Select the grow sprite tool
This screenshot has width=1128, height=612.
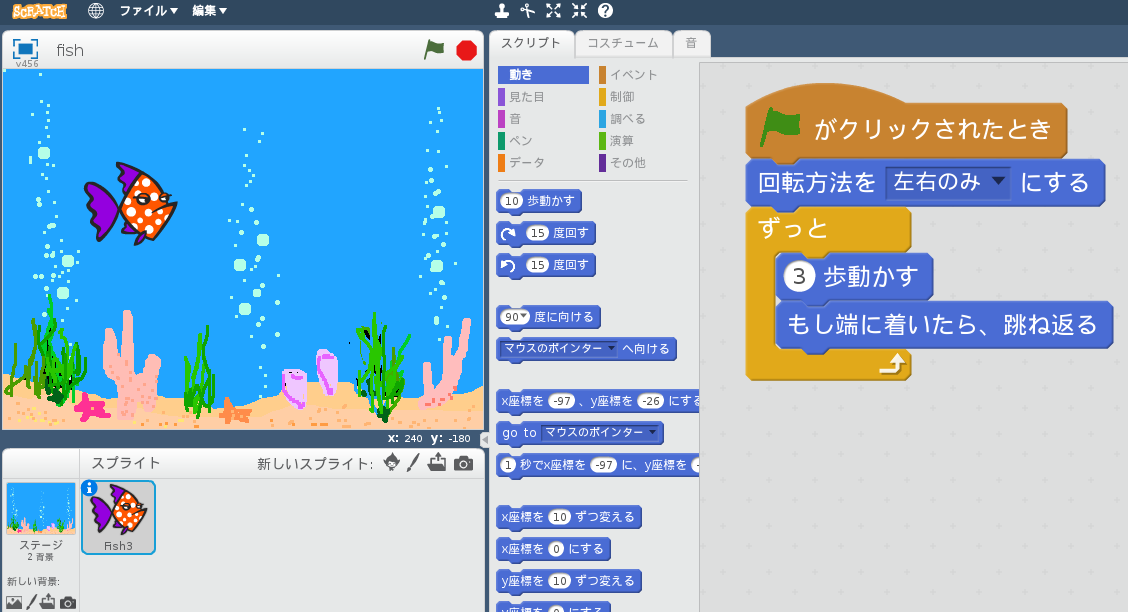(553, 11)
